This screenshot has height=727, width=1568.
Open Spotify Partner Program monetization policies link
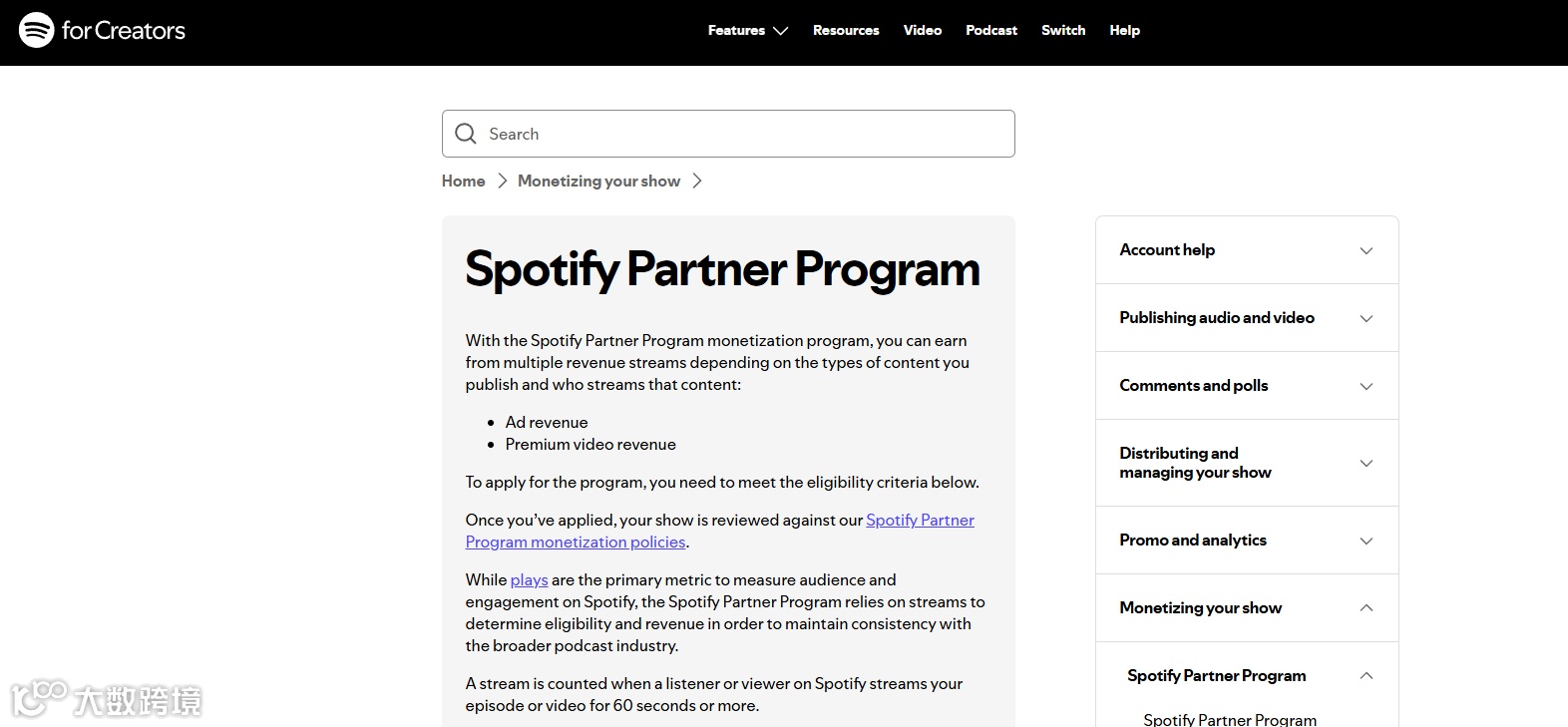[919, 521]
